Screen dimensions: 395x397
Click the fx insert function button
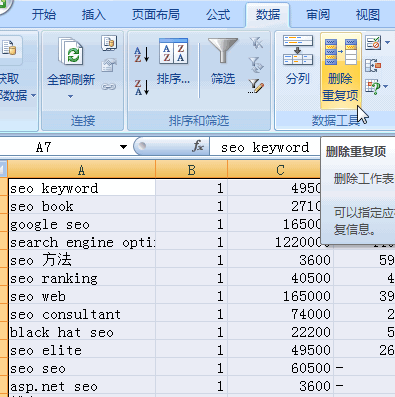click(198, 146)
